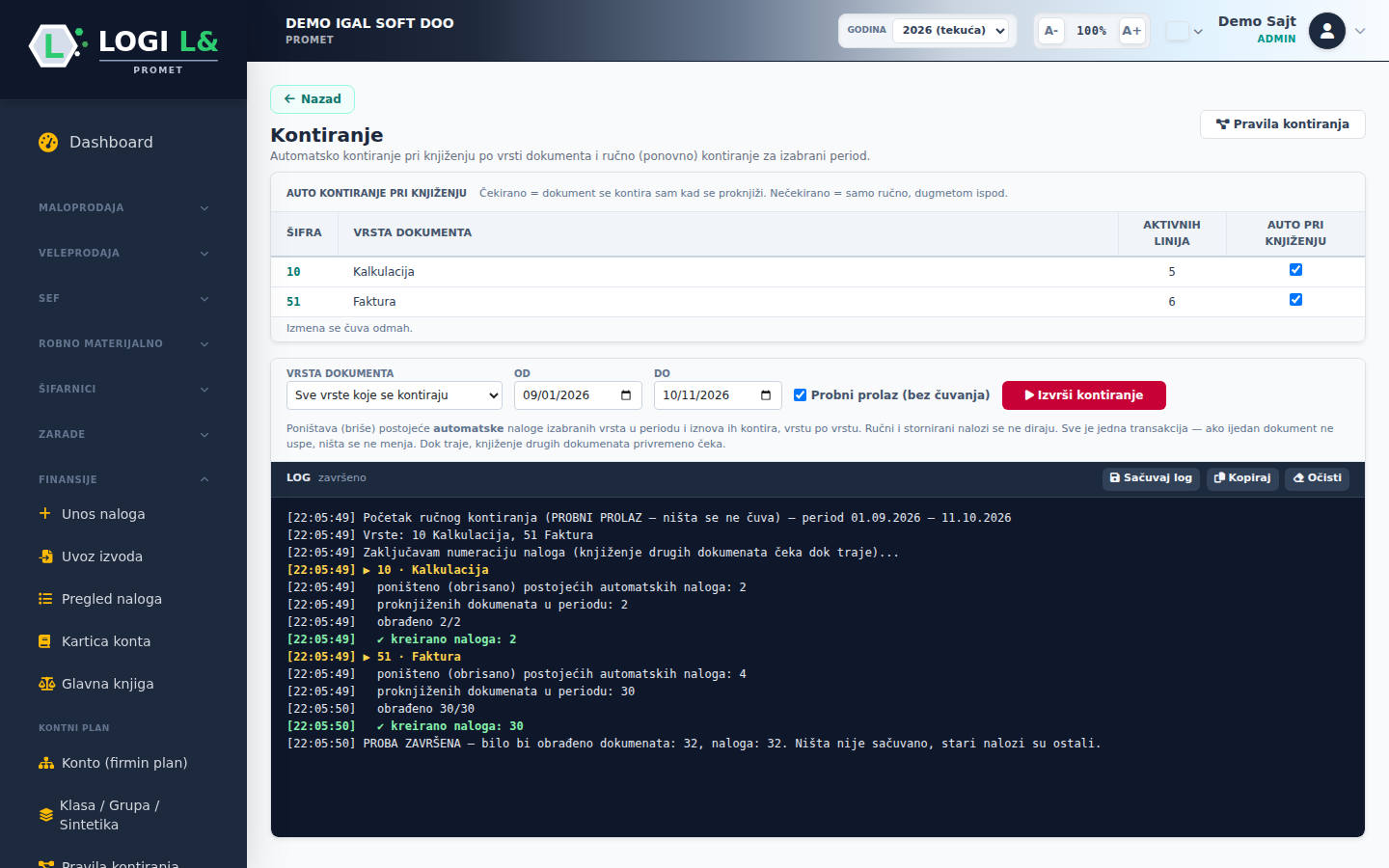1389x868 pixels.
Task: Click the Unos naloga plus icon
Action: pos(44,514)
